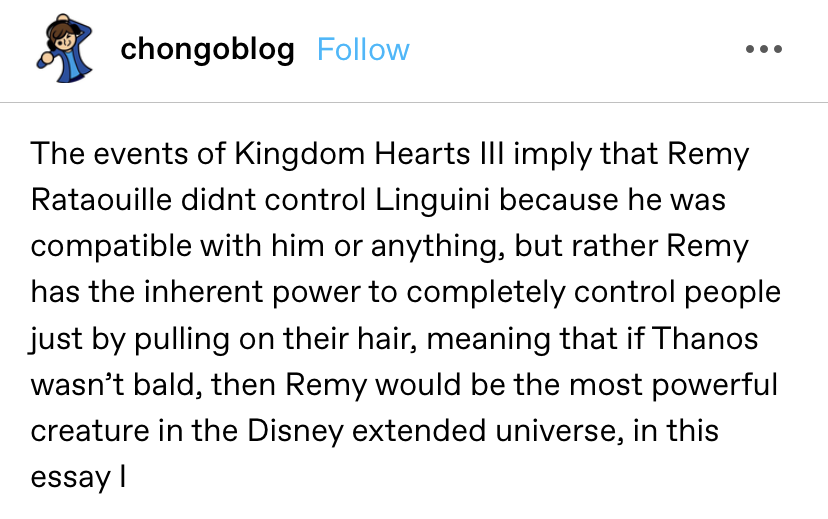Open the chongoblog avatar image
This screenshot has width=828, height=519.
click(64, 49)
